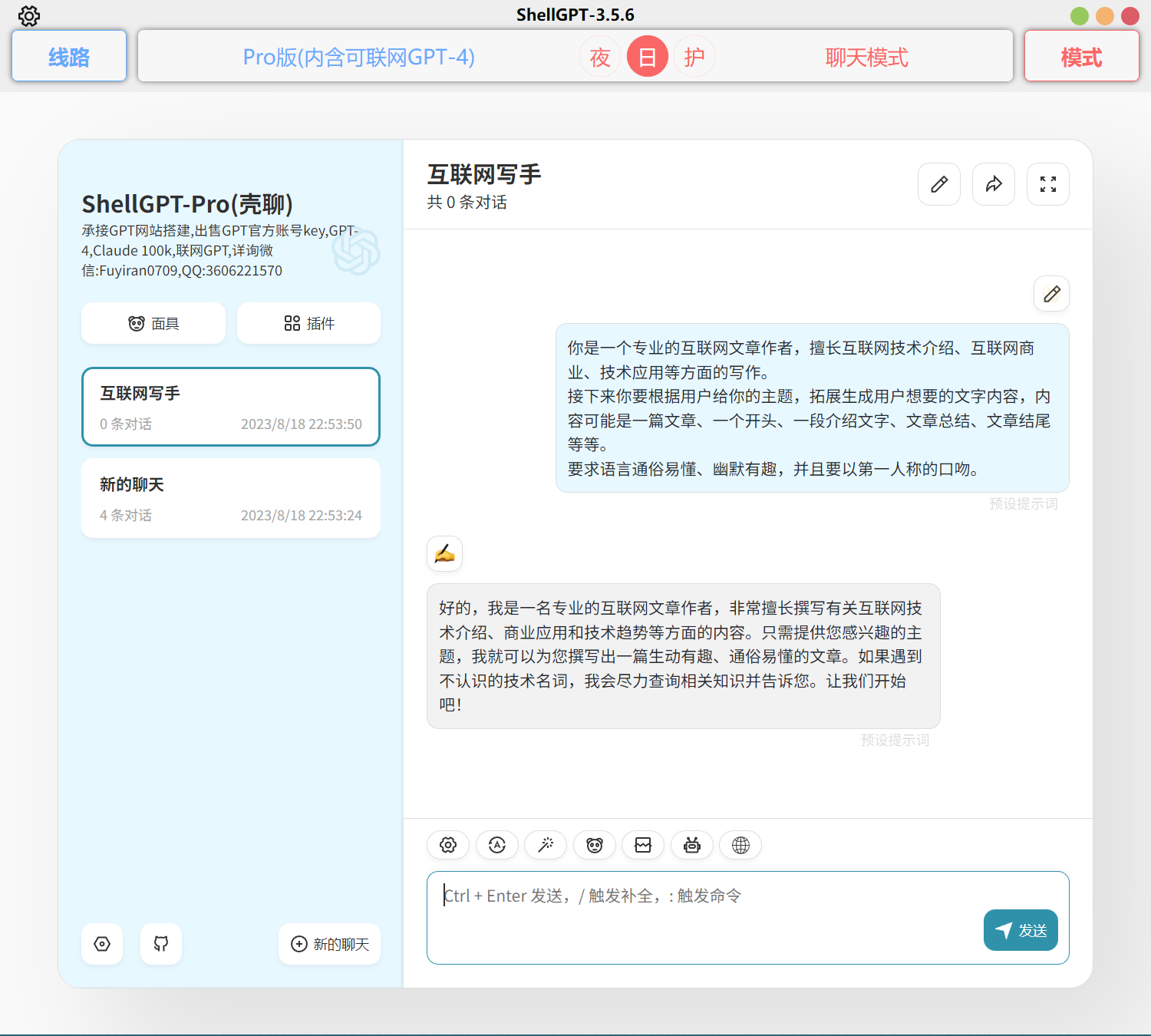Image resolution: width=1151 pixels, height=1036 pixels.
Task: Open the 线路 line selector
Action: coord(68,56)
